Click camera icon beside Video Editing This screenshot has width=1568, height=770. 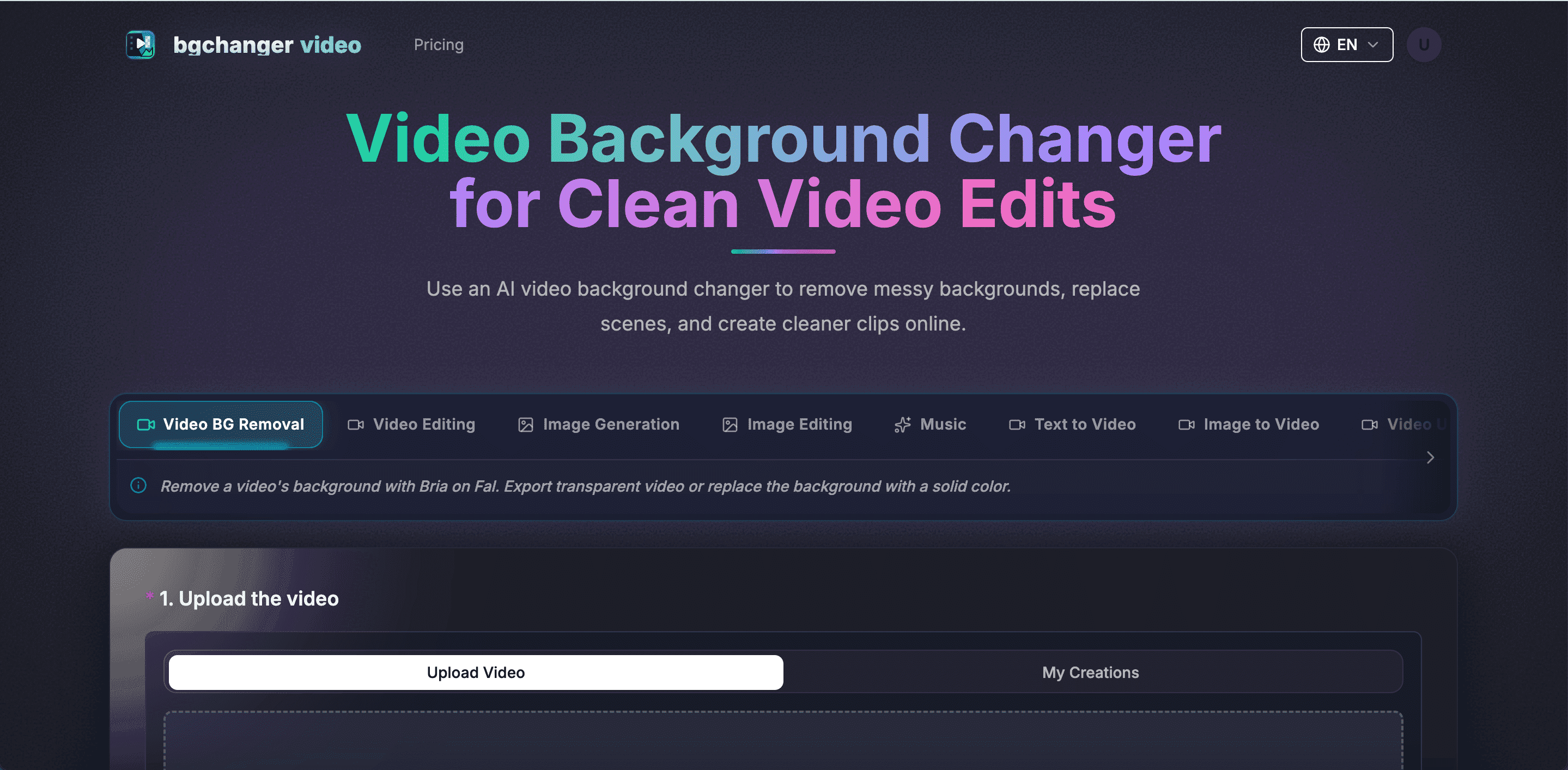click(355, 425)
